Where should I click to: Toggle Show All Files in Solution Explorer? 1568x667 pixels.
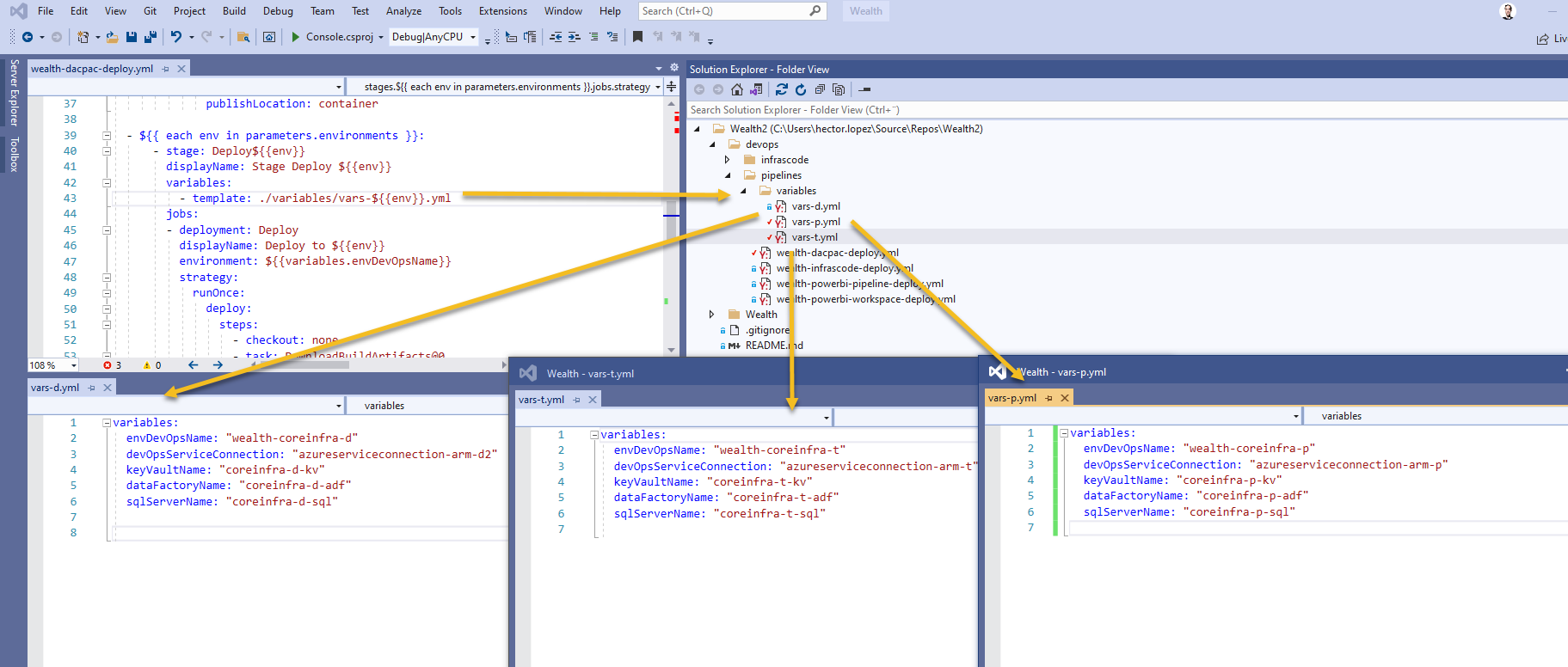[839, 89]
